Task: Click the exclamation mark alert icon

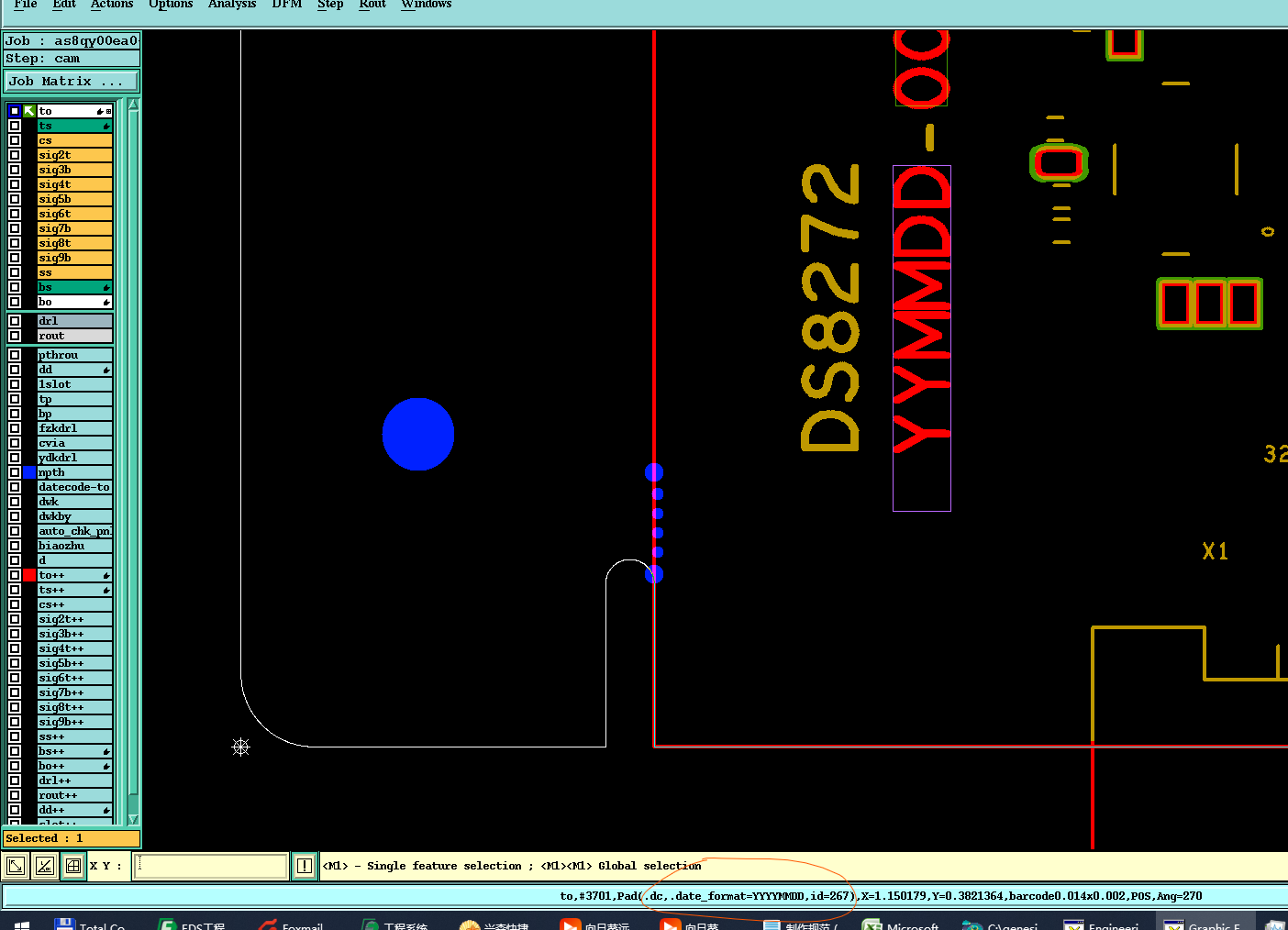Action: pos(305,865)
